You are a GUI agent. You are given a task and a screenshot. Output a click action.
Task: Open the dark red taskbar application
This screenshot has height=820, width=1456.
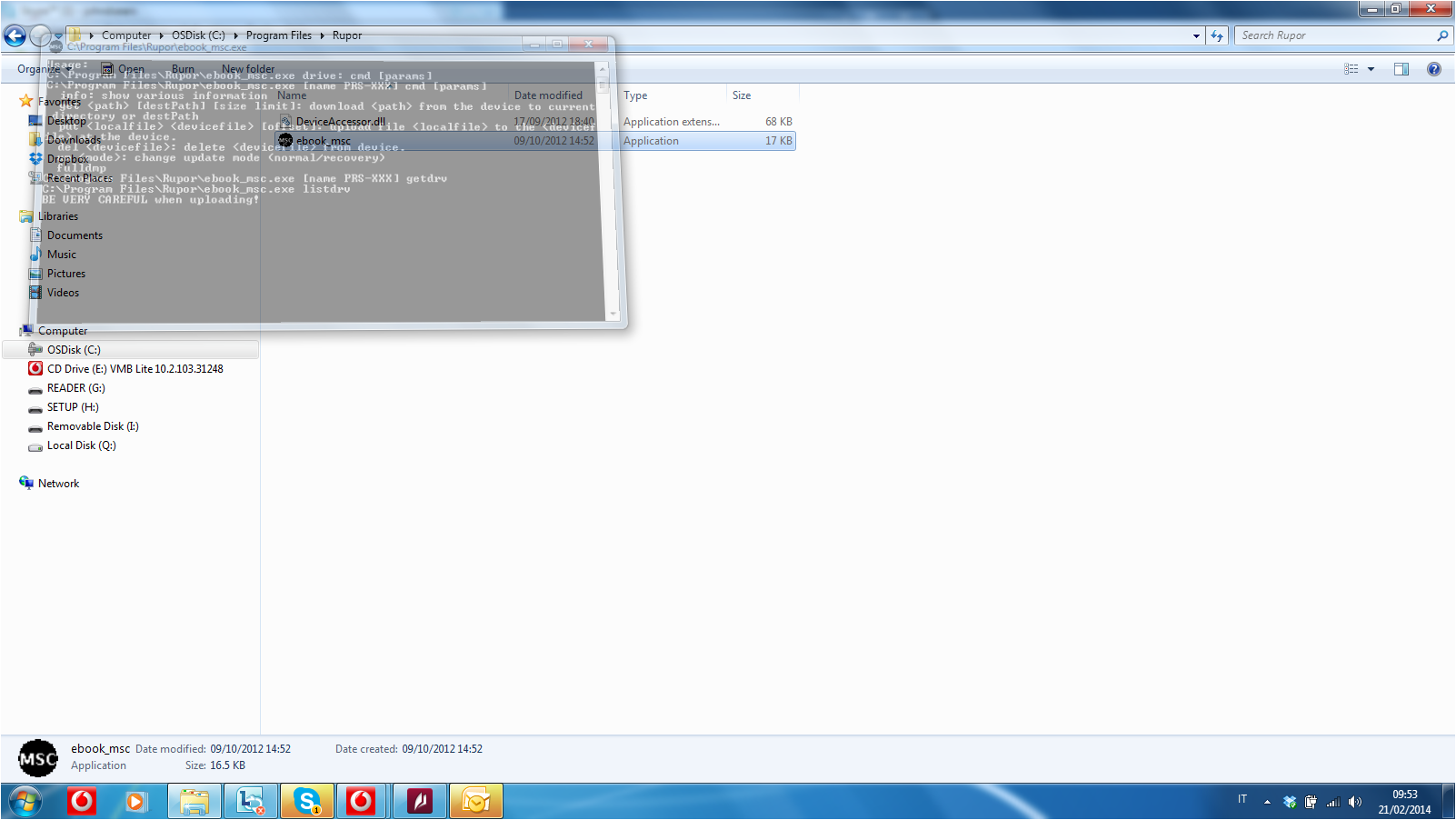[419, 801]
